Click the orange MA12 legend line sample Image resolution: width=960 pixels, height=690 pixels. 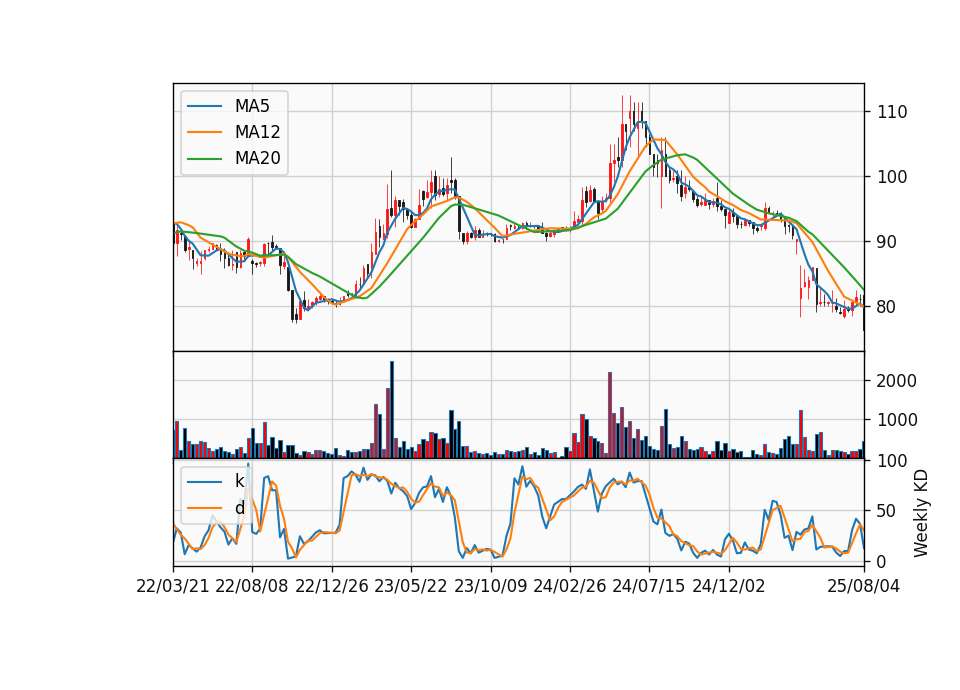click(x=204, y=132)
